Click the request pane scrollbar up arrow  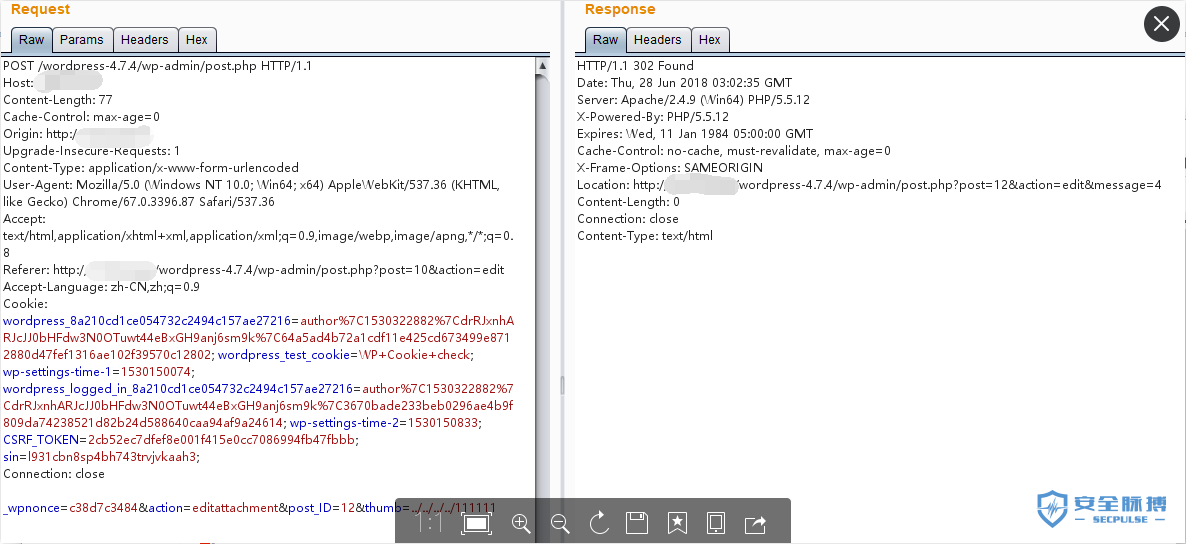point(542,67)
